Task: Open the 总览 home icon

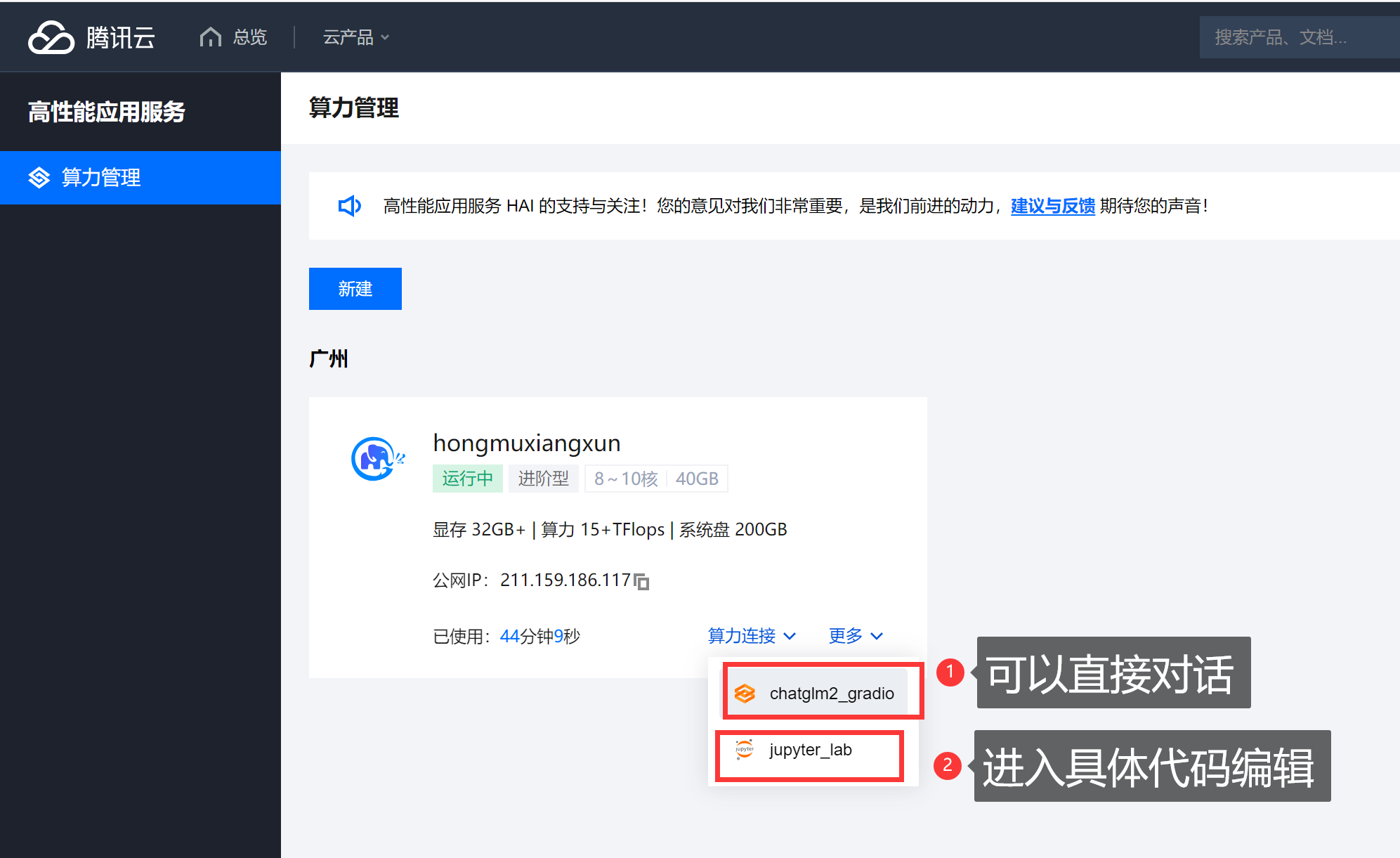Action: [x=210, y=37]
